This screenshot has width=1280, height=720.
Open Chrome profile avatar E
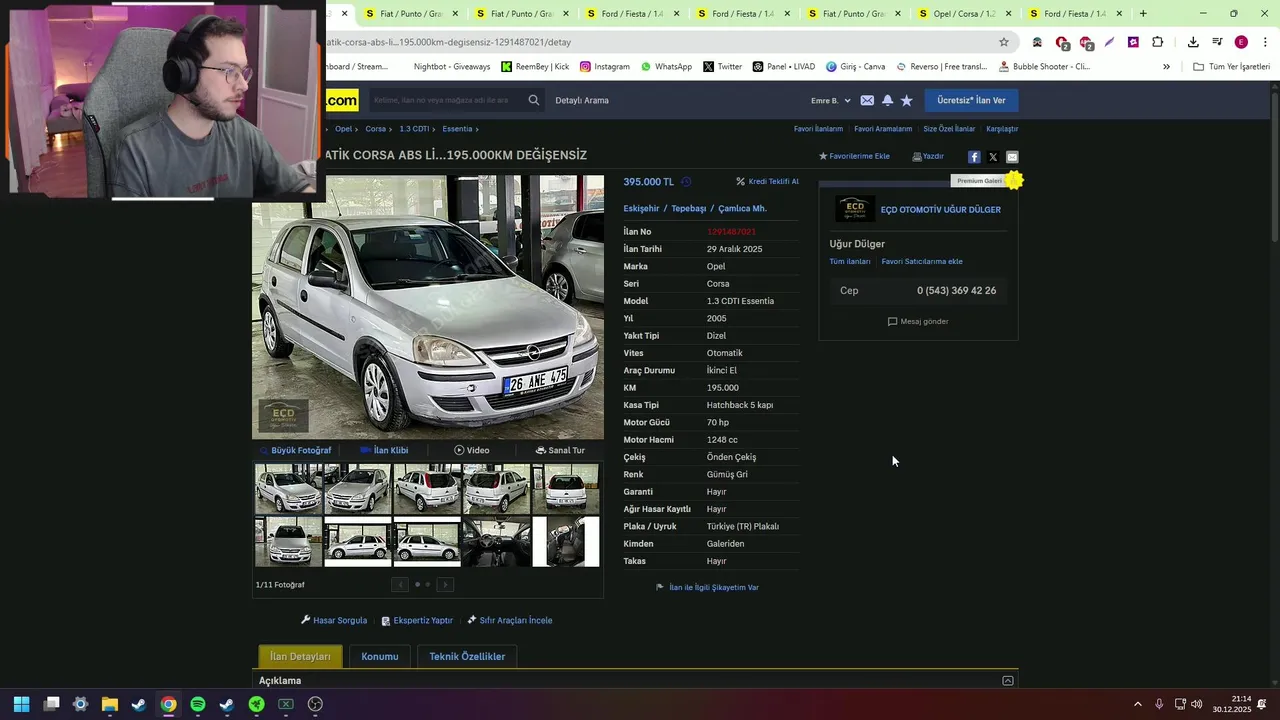pyautogui.click(x=1241, y=42)
